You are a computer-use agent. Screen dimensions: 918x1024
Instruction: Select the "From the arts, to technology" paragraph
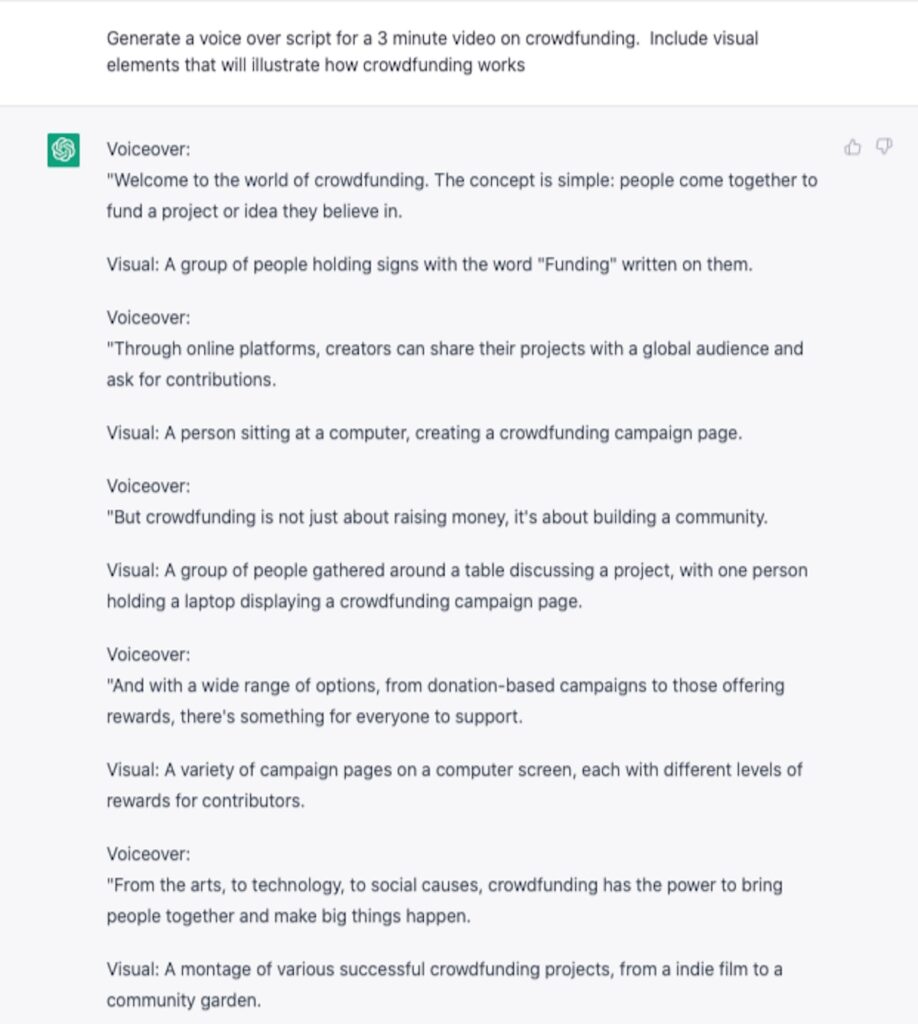point(444,900)
